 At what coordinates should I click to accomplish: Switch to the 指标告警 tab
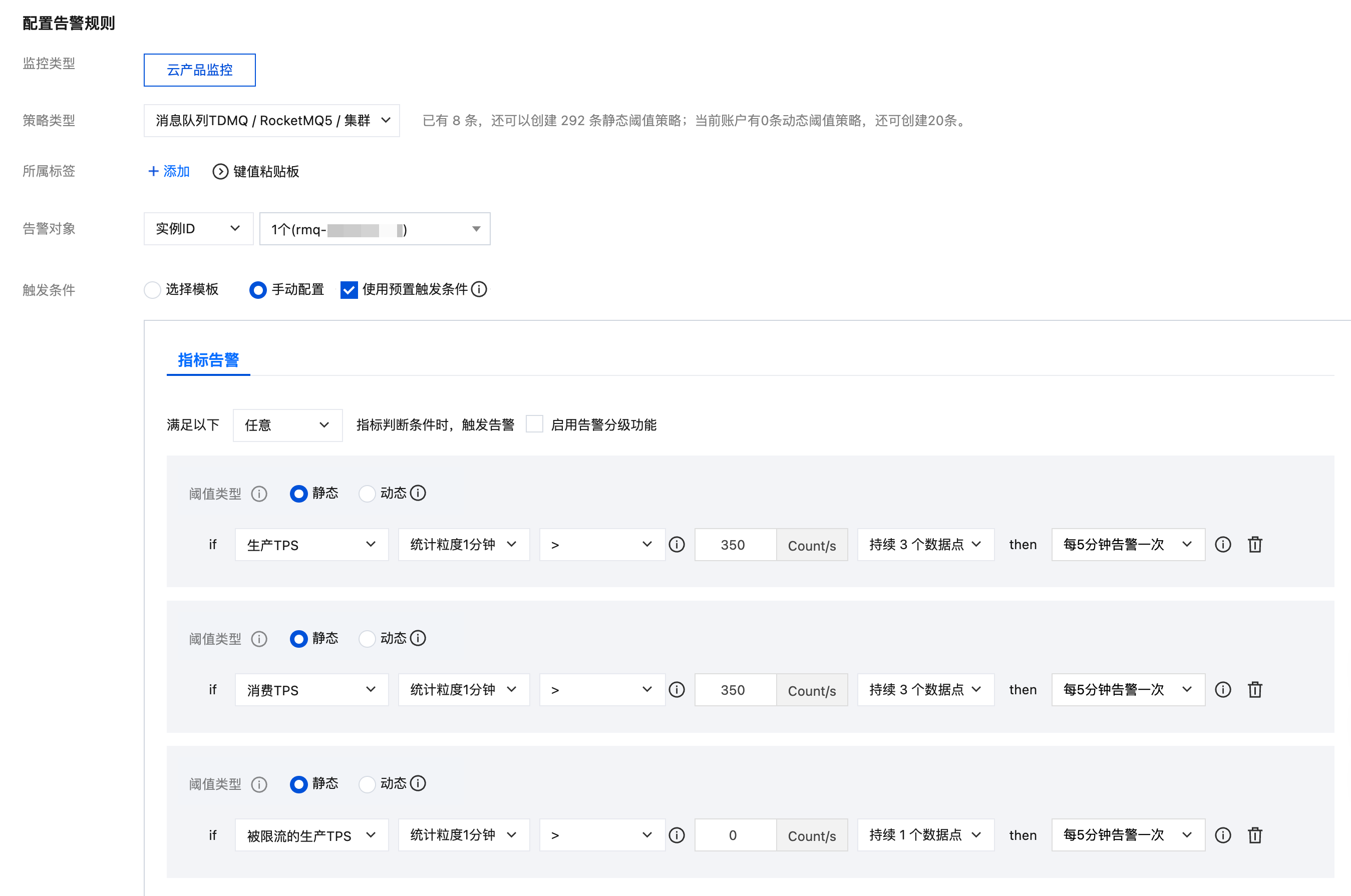tap(208, 360)
